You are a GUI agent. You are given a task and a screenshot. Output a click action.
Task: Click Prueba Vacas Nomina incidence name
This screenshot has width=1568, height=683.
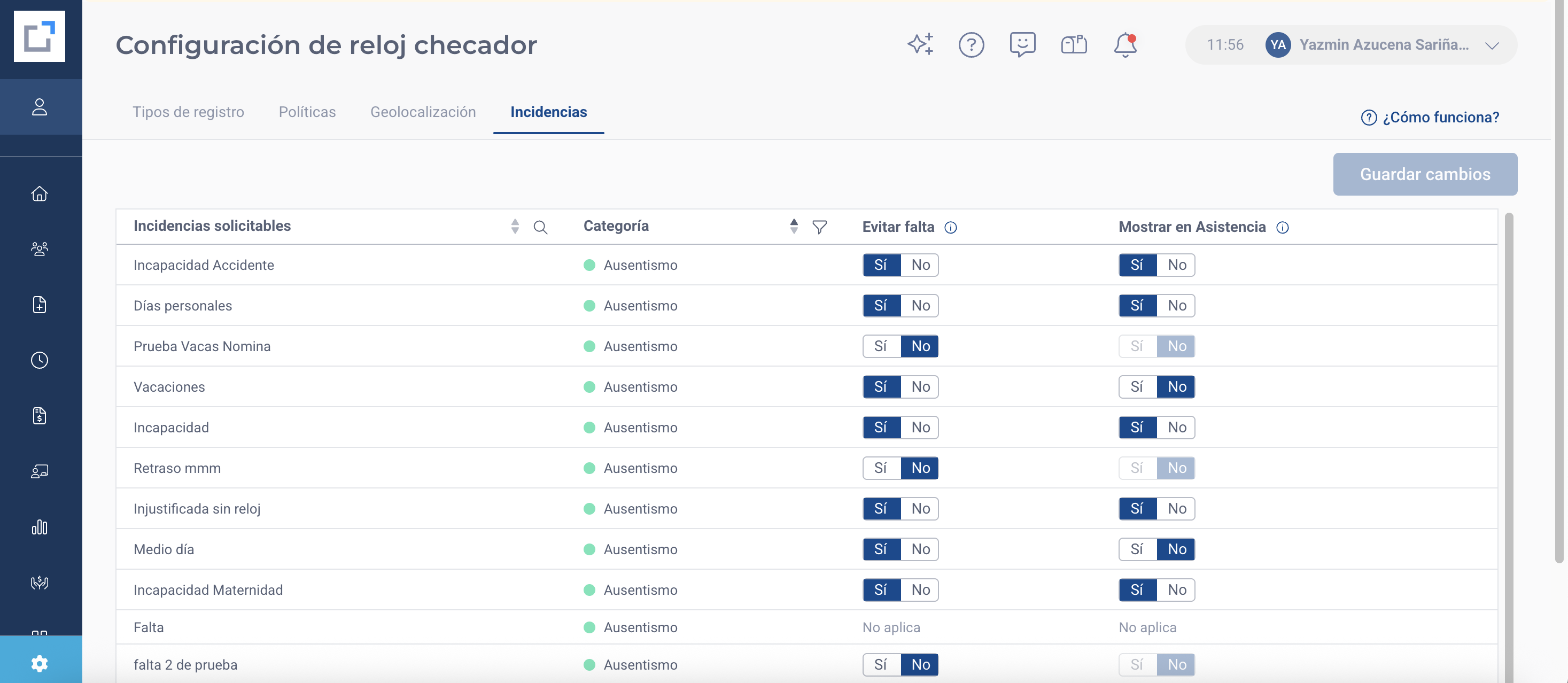click(202, 346)
